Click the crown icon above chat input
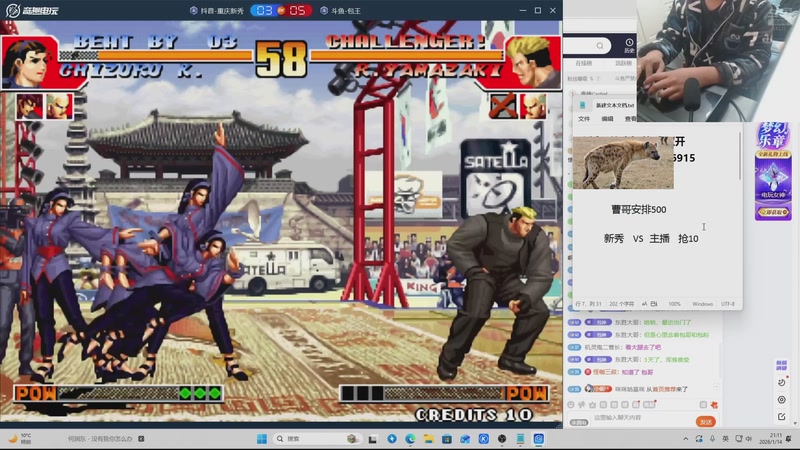800x450 pixels. [592, 405]
